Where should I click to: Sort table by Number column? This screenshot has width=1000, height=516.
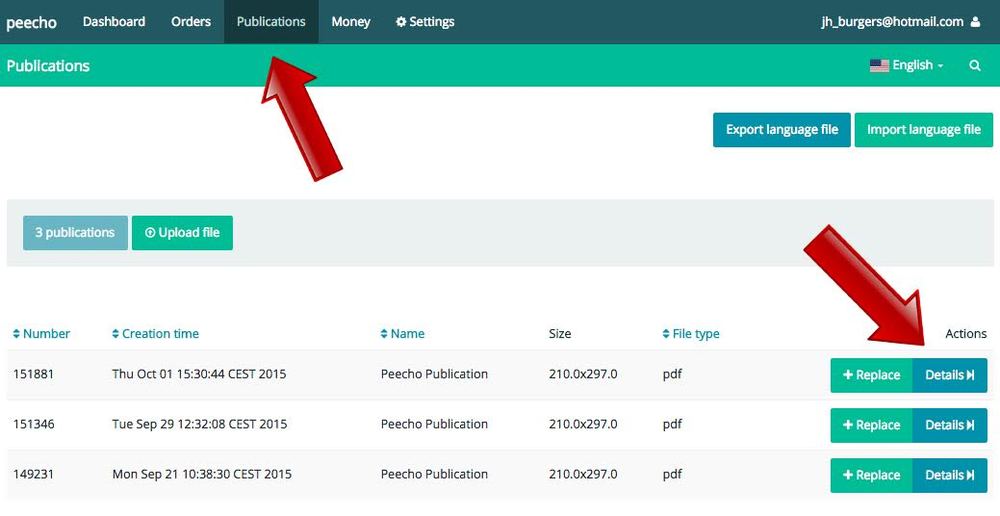point(41,334)
